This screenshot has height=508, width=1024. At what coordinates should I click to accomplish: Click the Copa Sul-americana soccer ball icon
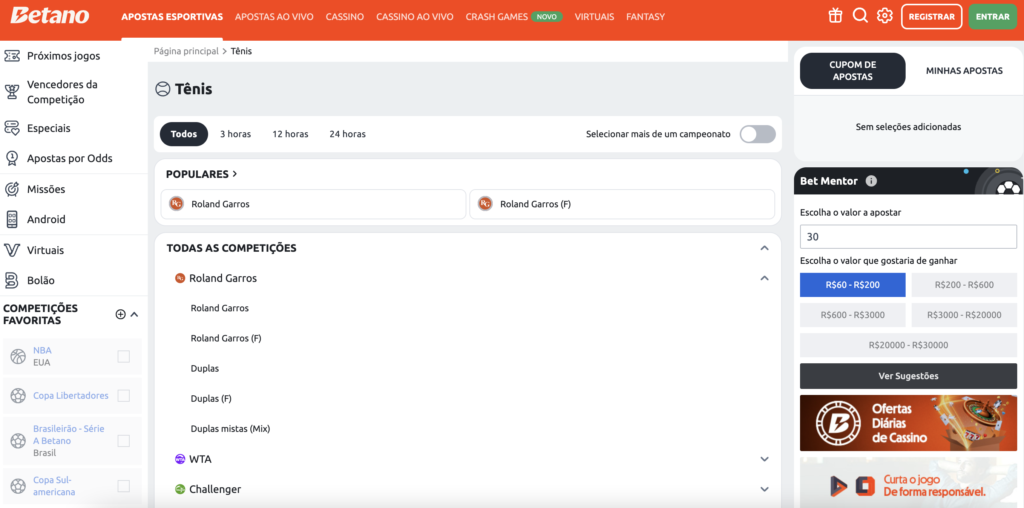click(18, 486)
